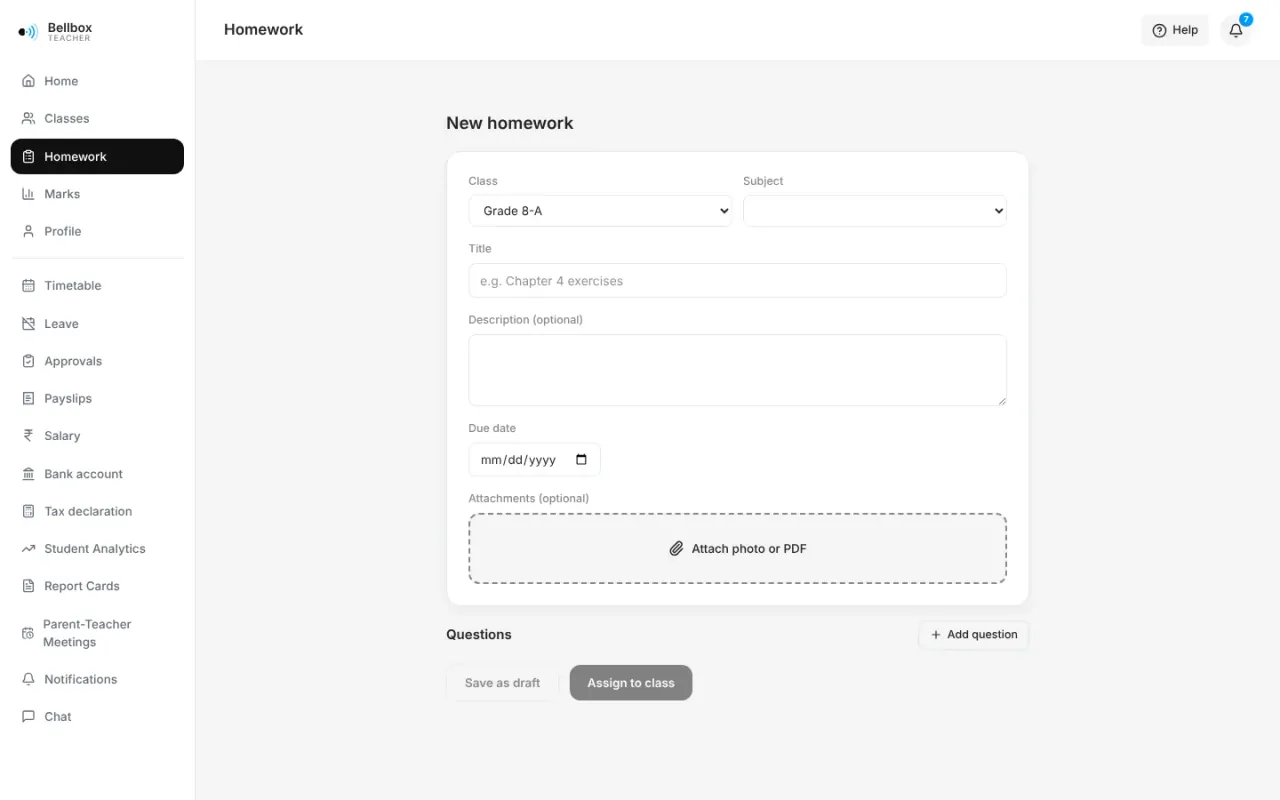The width and height of the screenshot is (1280, 800).
Task: Open notifications bell in header
Action: pos(1236,30)
